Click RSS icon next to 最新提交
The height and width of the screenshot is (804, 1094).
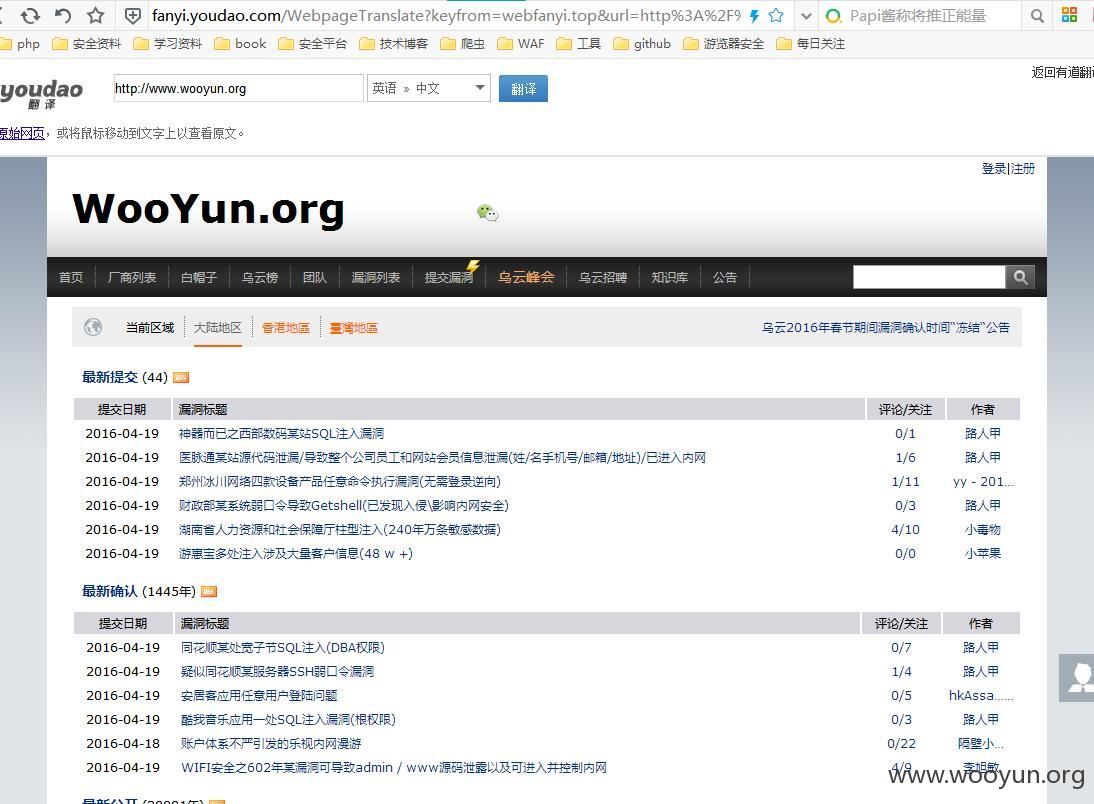181,378
